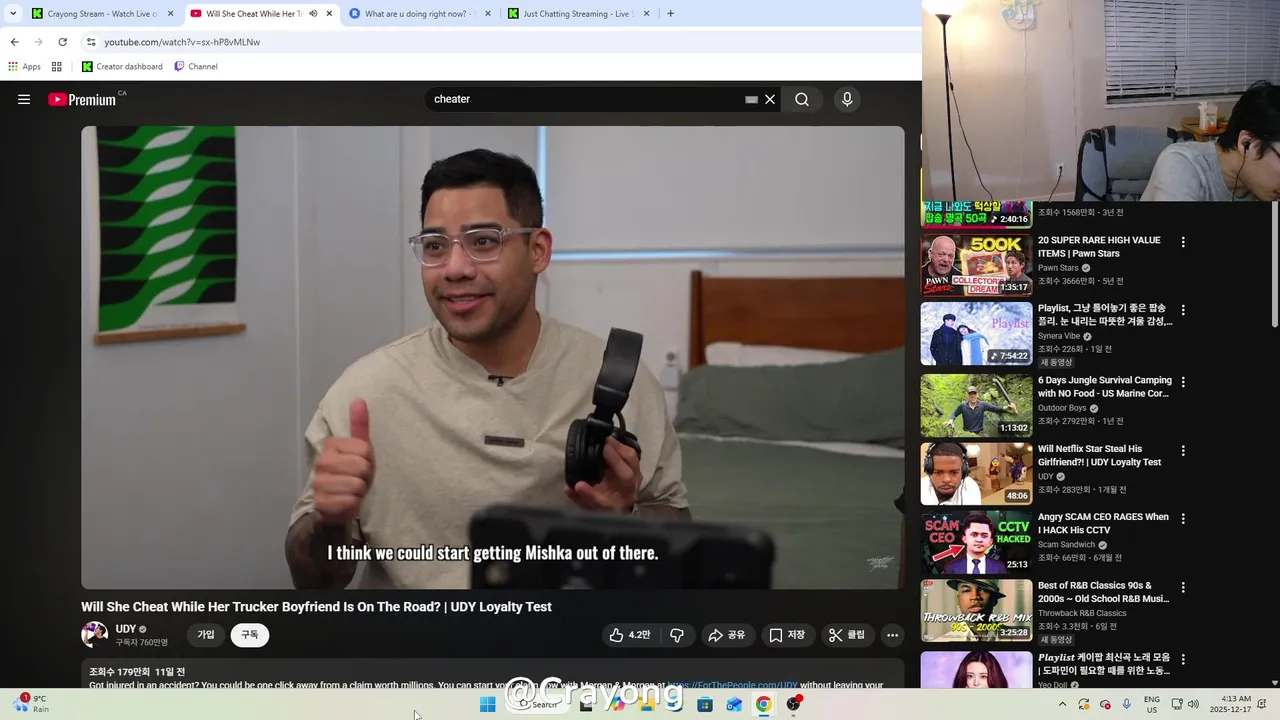Reload the current YouTube page
The width and height of the screenshot is (1280, 720).
point(62,42)
